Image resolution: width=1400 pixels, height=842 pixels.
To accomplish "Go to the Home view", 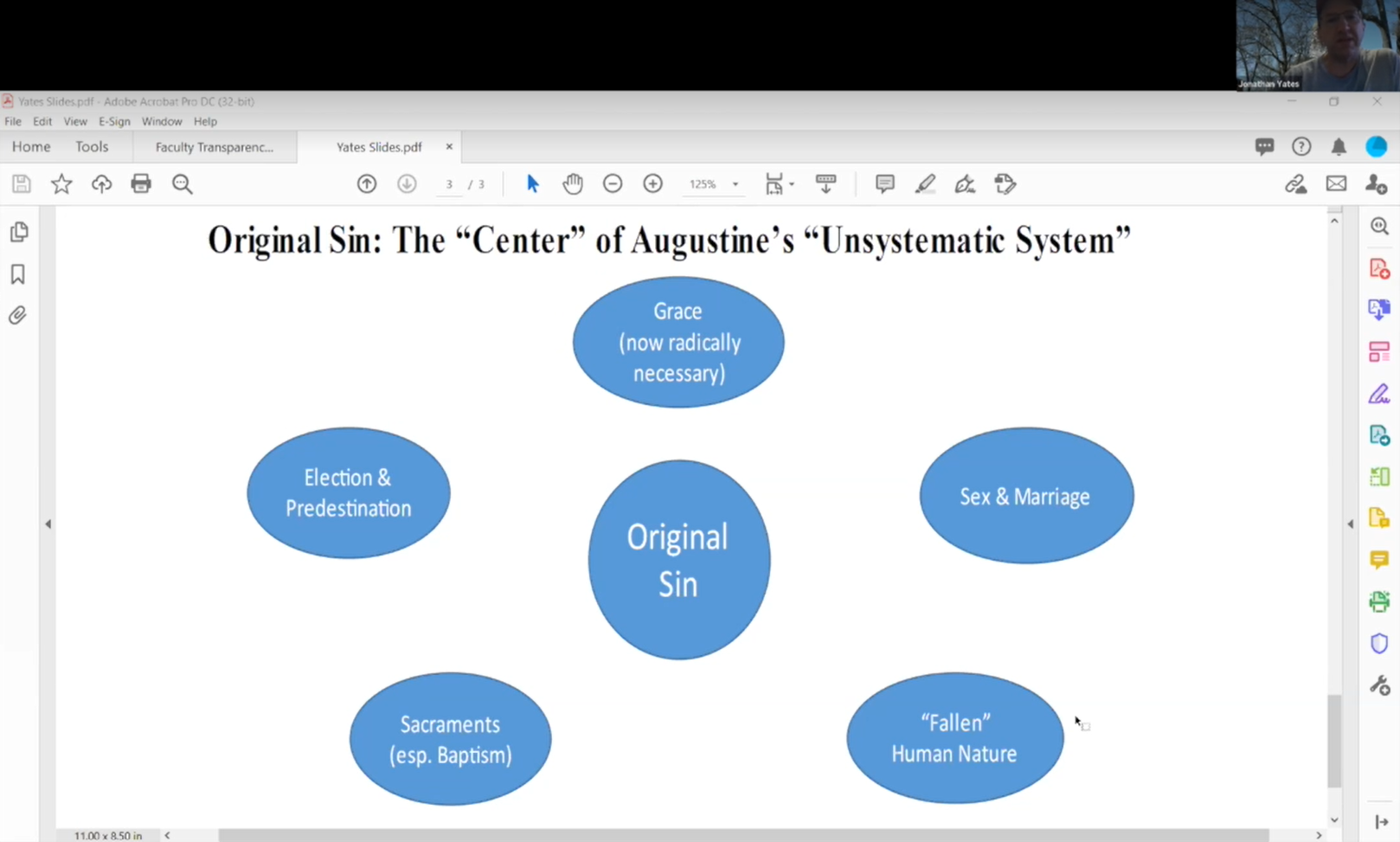I will coord(31,147).
